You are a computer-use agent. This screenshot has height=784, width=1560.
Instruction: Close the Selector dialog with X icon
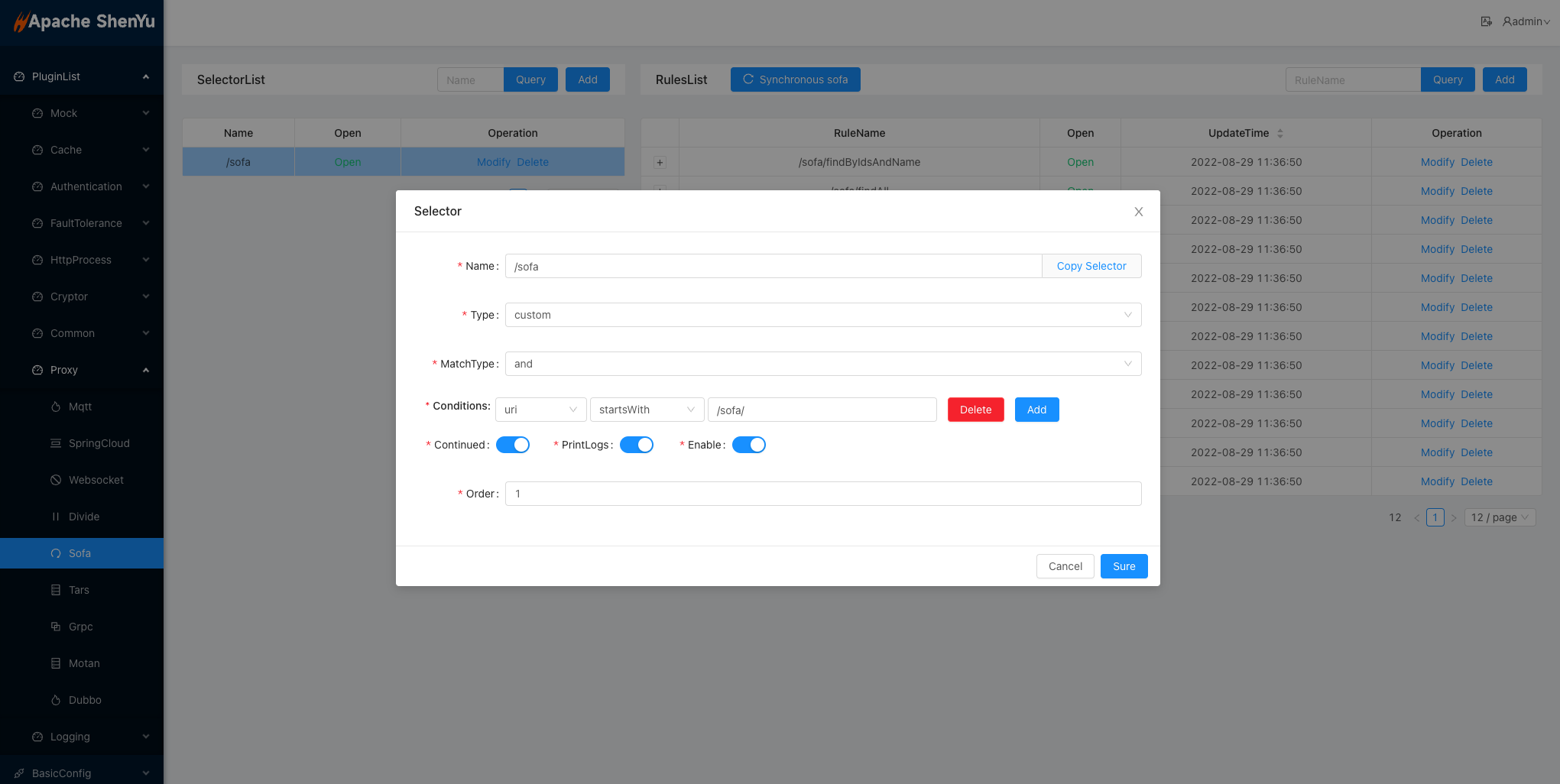tap(1138, 212)
